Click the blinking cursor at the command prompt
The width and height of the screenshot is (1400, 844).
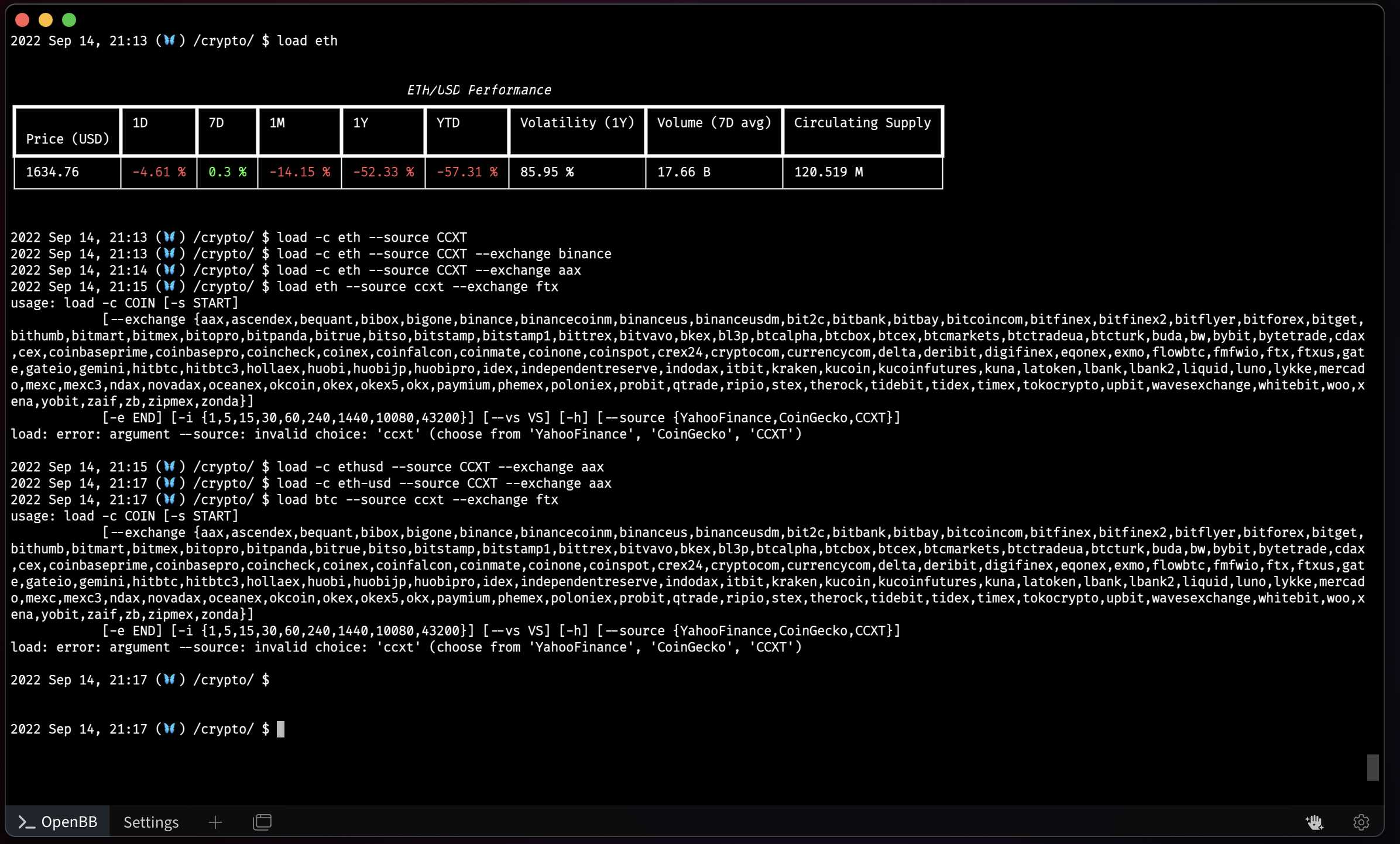[281, 729]
